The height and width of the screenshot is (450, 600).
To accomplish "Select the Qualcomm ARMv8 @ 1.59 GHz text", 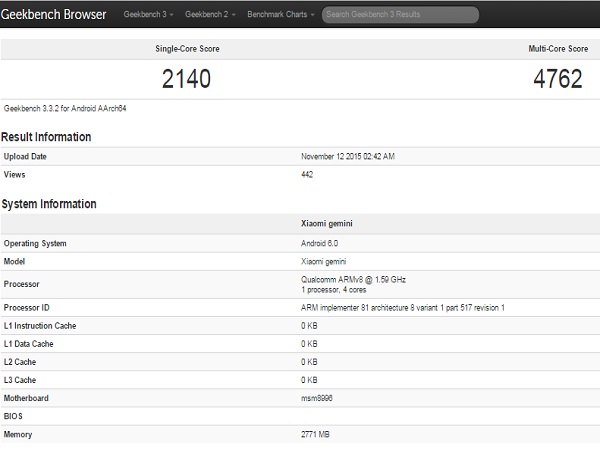I will 353,279.
